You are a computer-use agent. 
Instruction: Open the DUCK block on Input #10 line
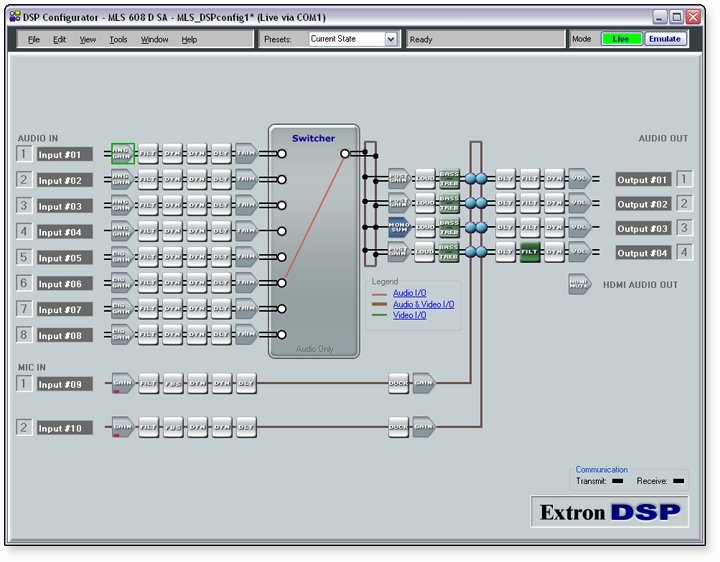399,427
